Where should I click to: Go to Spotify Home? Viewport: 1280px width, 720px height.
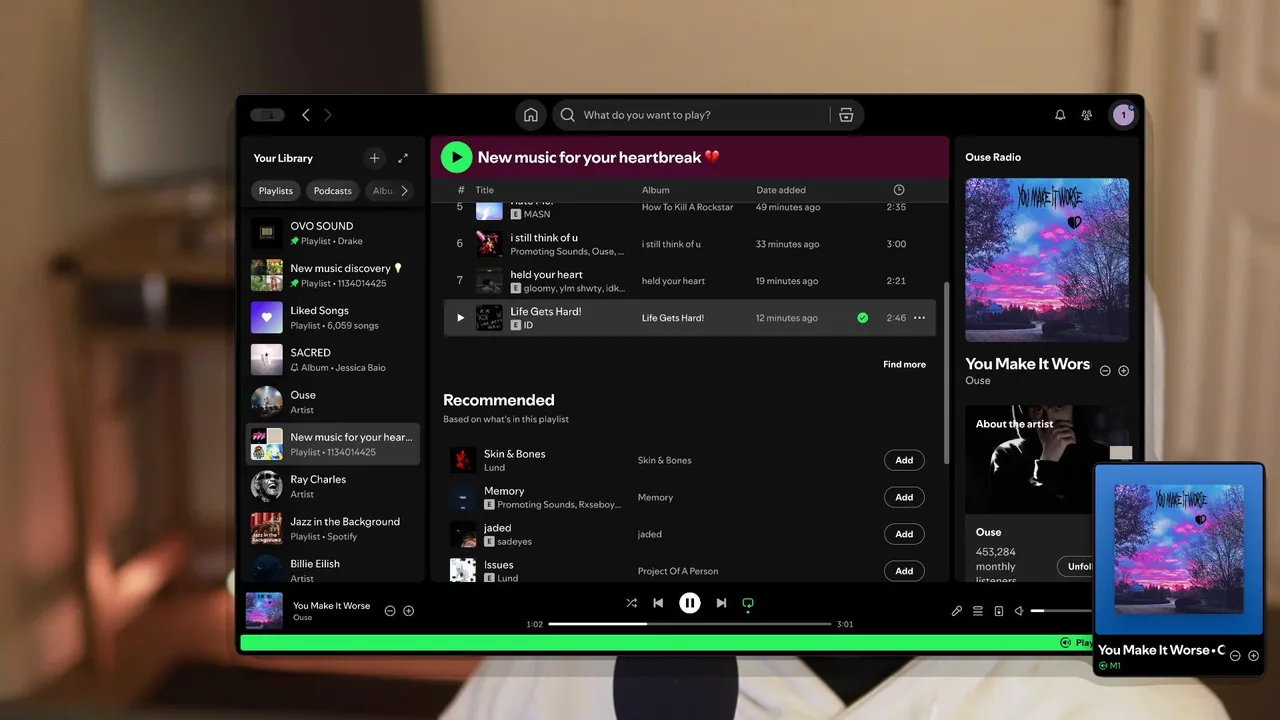point(531,115)
